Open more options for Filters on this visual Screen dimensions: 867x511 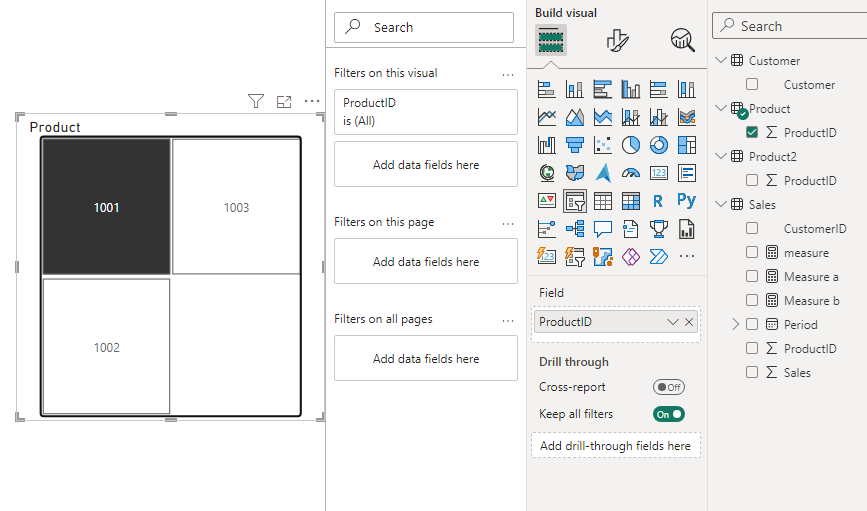508,74
